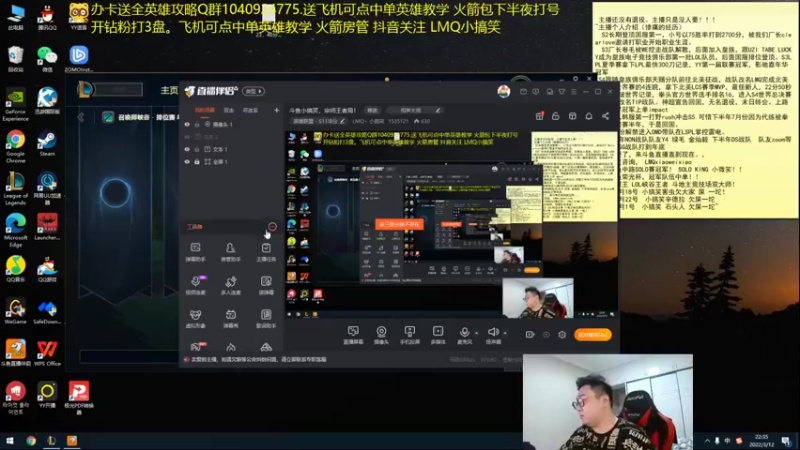This screenshot has height=450, width=800.
Task: Collapse the 工具箱 toolbox section
Action: 272,227
